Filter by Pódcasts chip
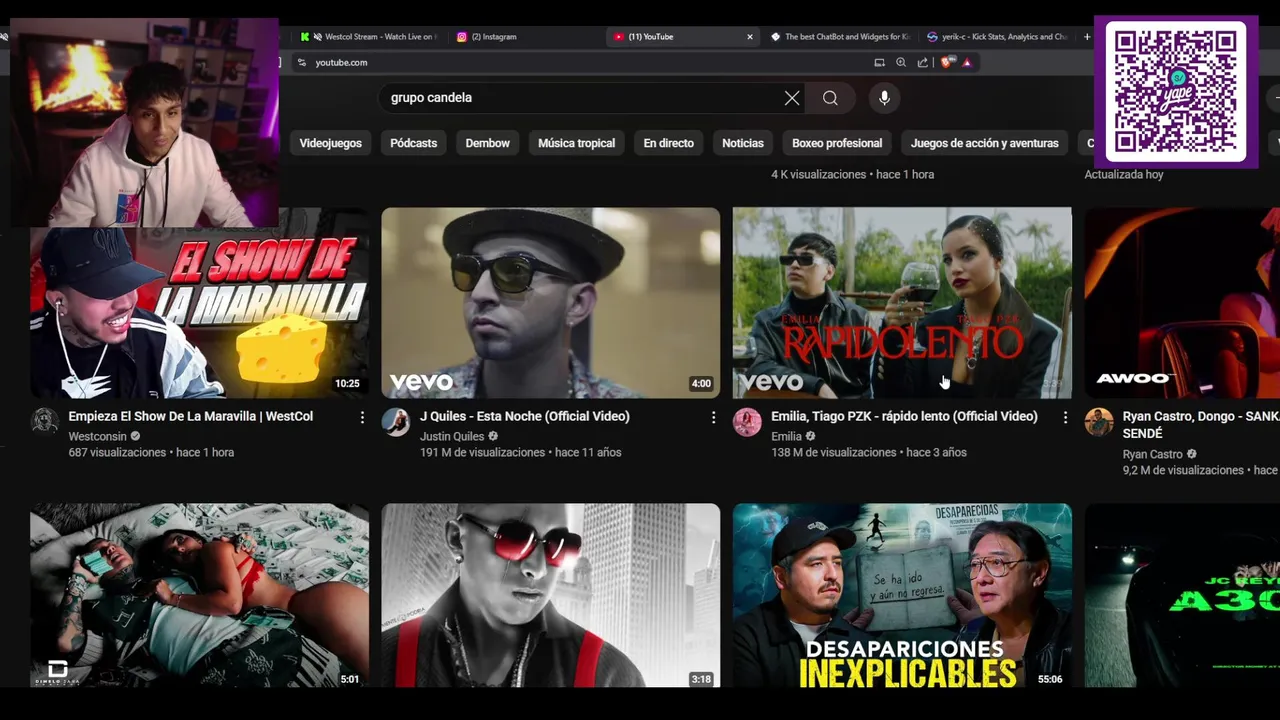The height and width of the screenshot is (720, 1280). [413, 143]
